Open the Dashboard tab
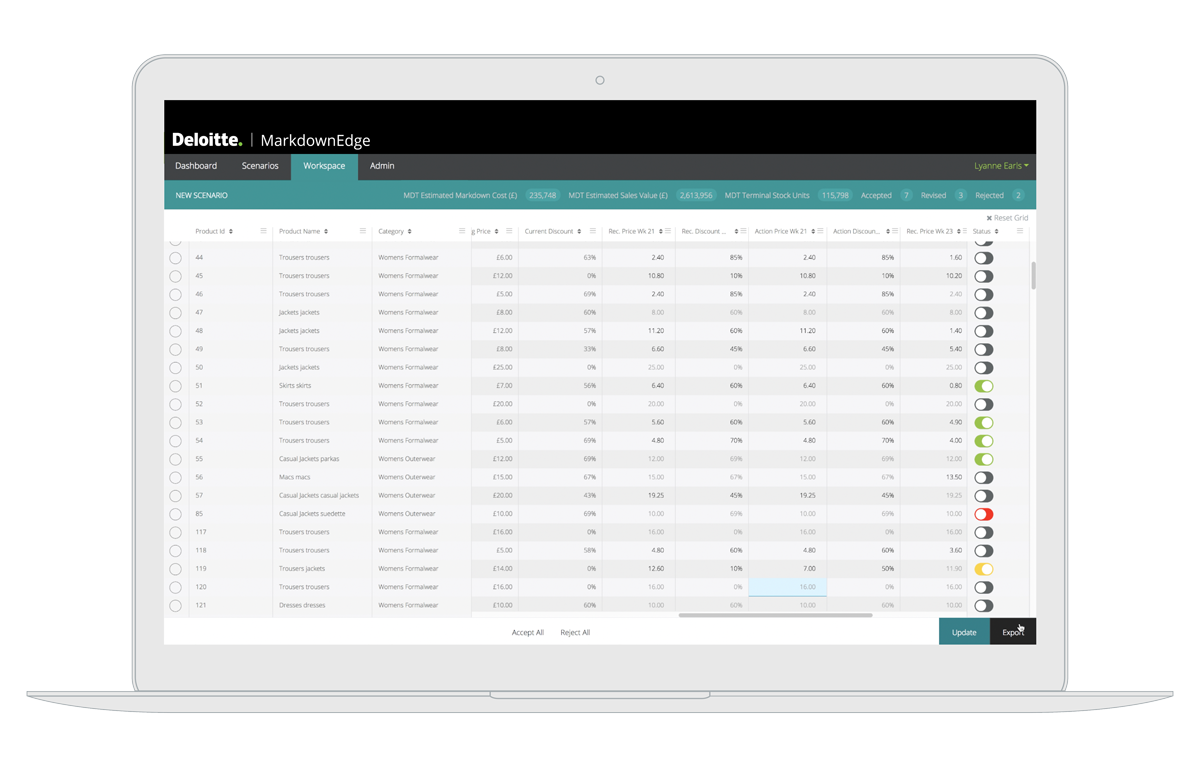Viewport: 1200px width, 767px height. coord(196,166)
